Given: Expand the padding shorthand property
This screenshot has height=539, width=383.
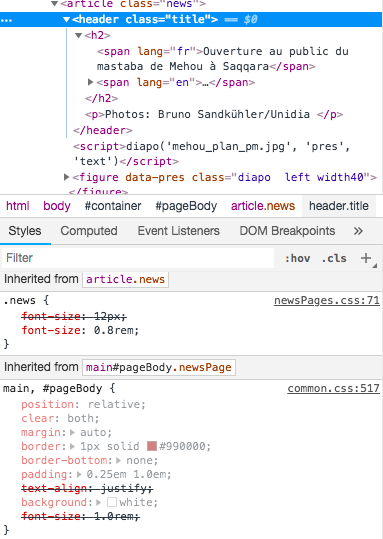Looking at the screenshot, I should pos(79,475).
